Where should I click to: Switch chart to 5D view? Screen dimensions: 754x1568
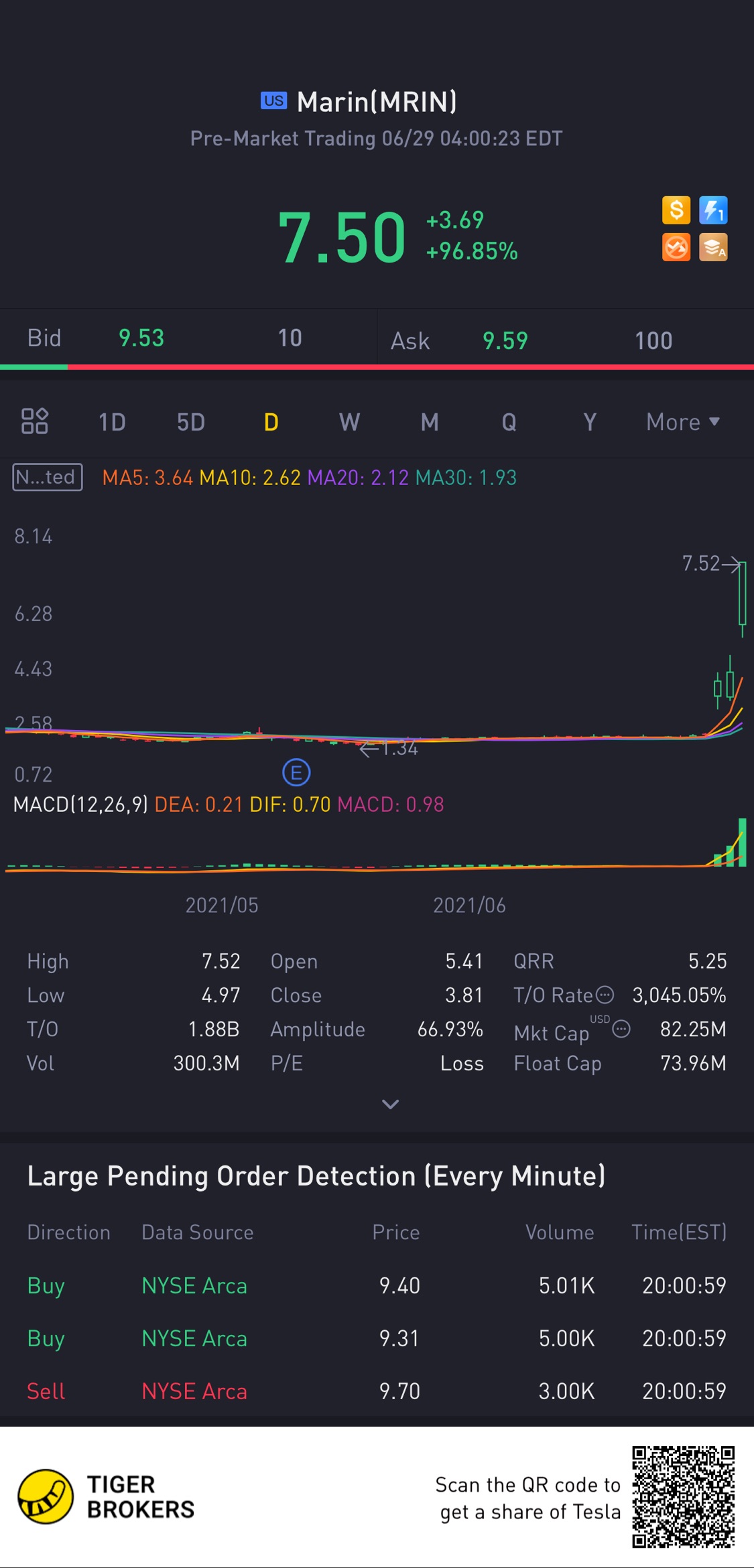(x=191, y=422)
